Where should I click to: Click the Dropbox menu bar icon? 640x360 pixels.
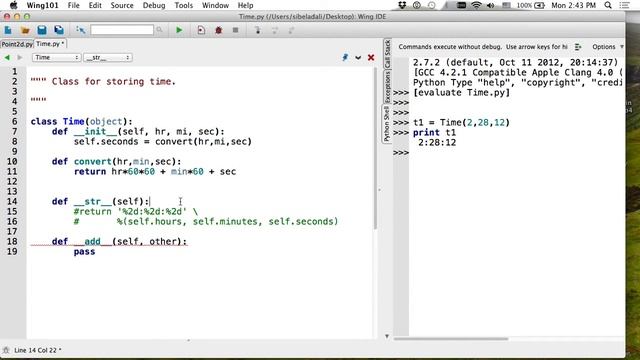click(x=402, y=5)
